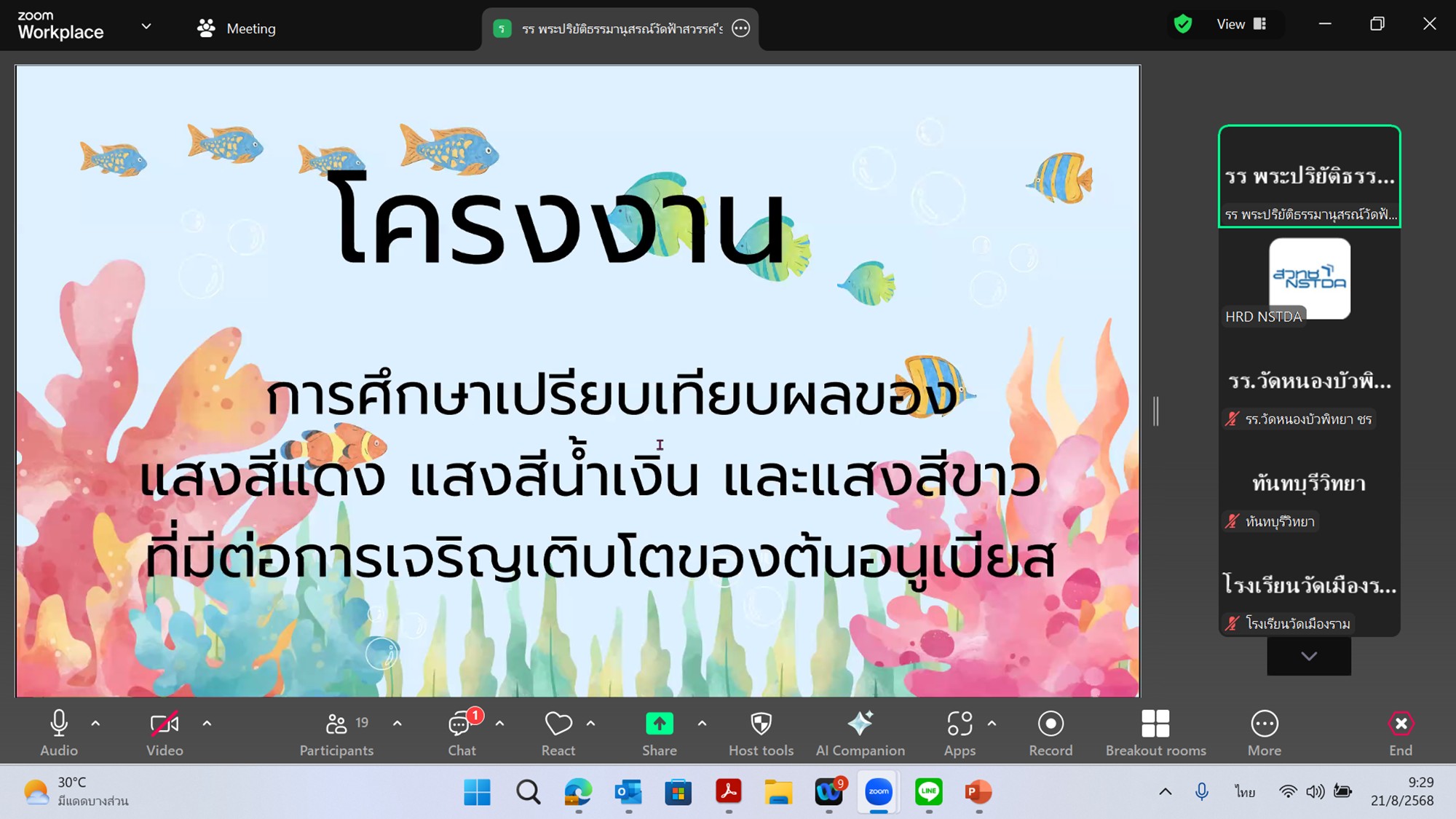The width and height of the screenshot is (1456, 819).
Task: Open the More options button
Action: pos(1264,724)
